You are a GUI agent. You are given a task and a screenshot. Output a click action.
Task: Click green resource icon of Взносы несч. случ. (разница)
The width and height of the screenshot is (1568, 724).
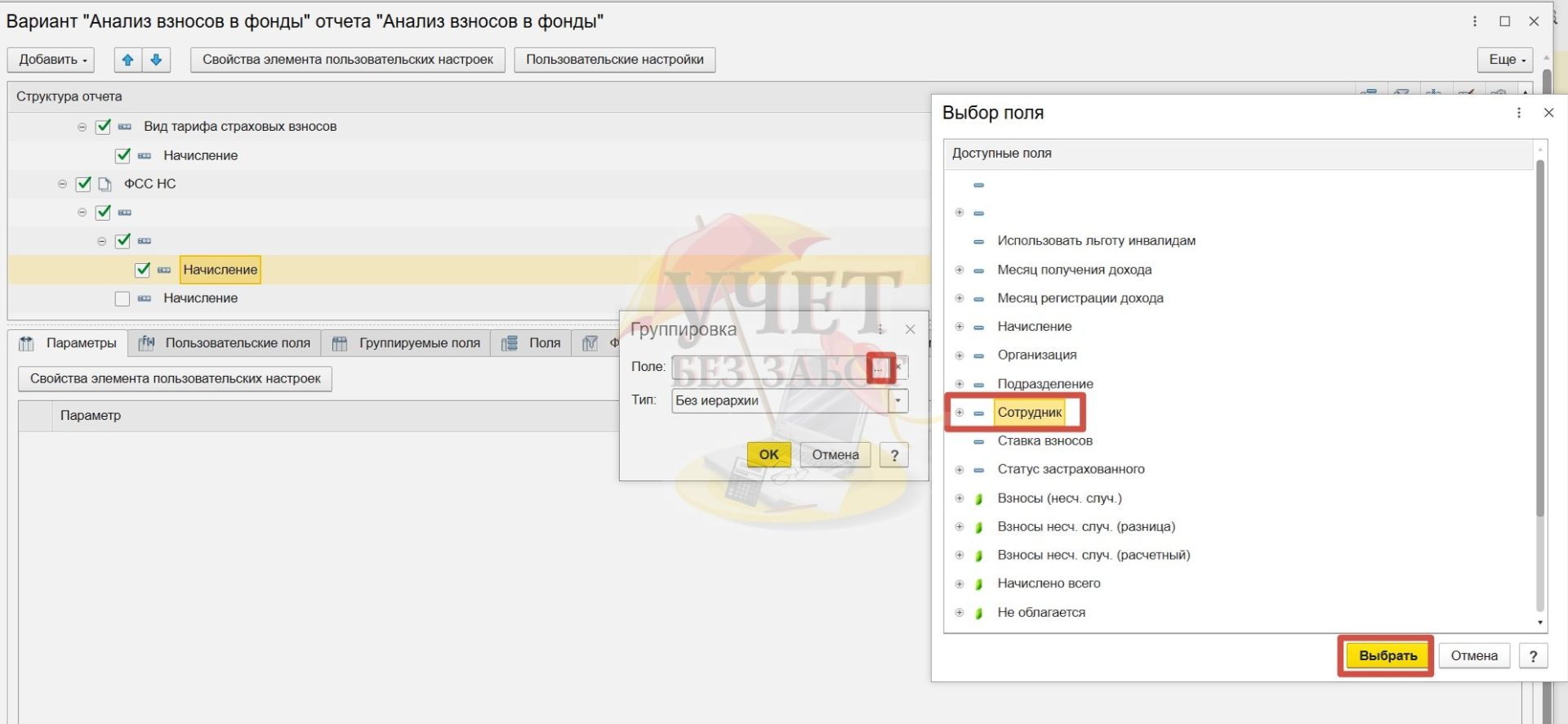coord(978,527)
